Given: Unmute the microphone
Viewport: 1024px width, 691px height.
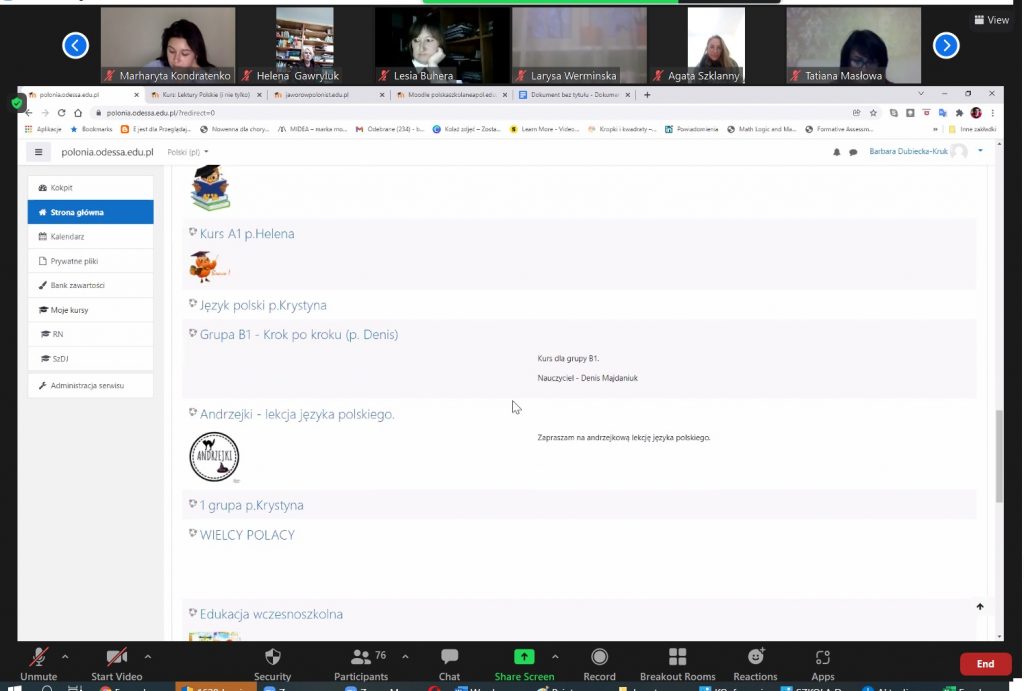Looking at the screenshot, I should point(39,657).
